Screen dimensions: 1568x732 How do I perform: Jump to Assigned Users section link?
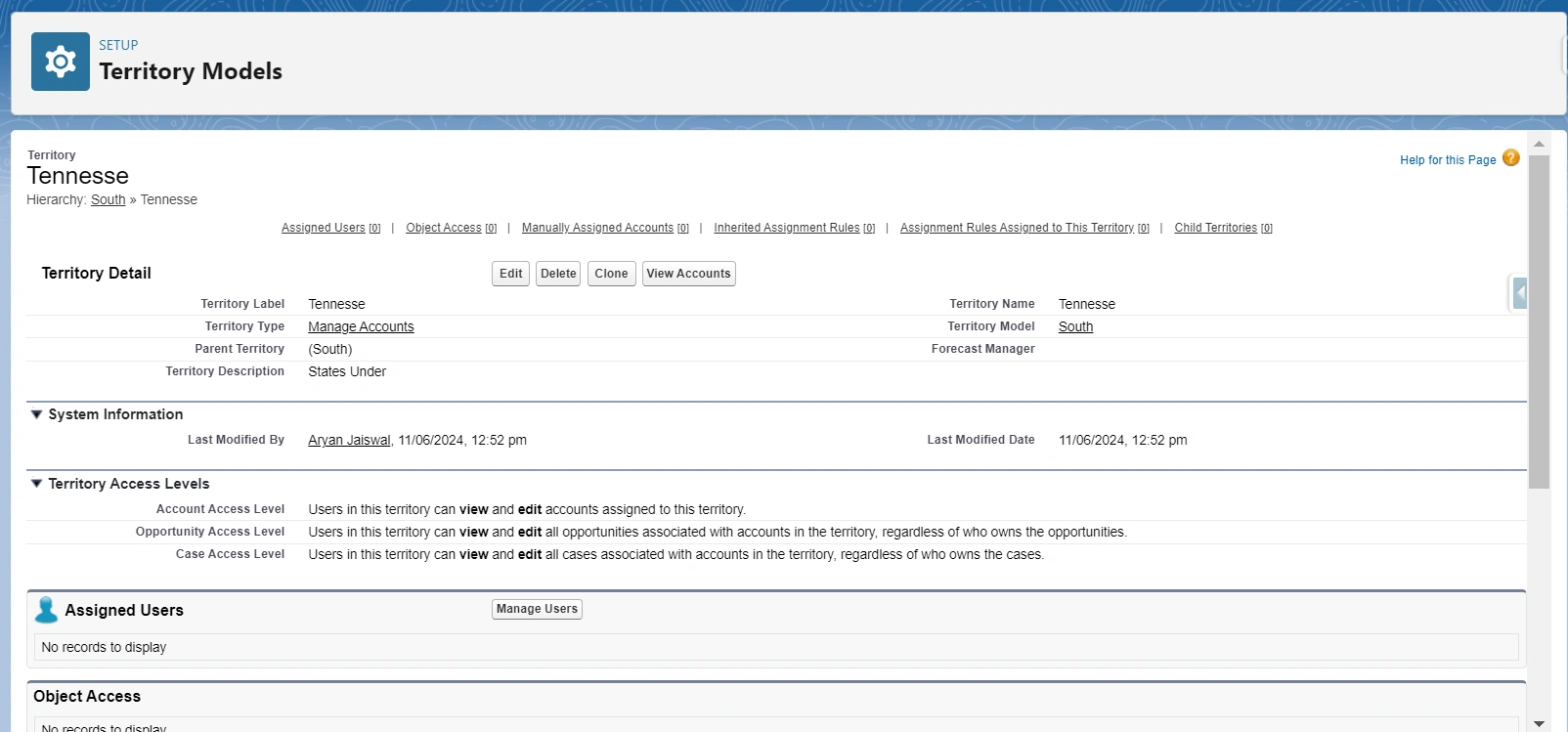pos(323,228)
